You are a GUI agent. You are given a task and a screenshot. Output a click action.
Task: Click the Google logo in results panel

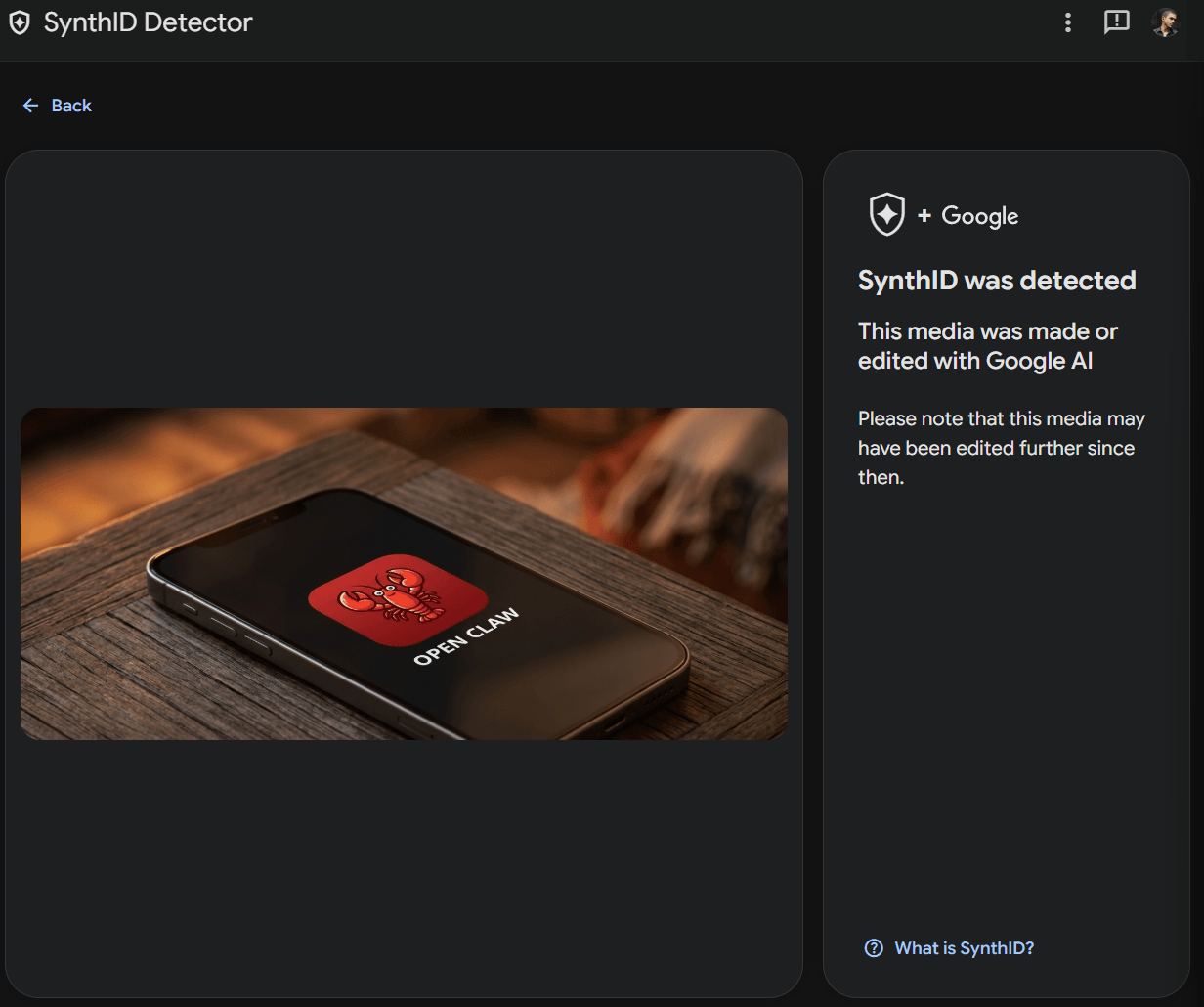(x=979, y=216)
